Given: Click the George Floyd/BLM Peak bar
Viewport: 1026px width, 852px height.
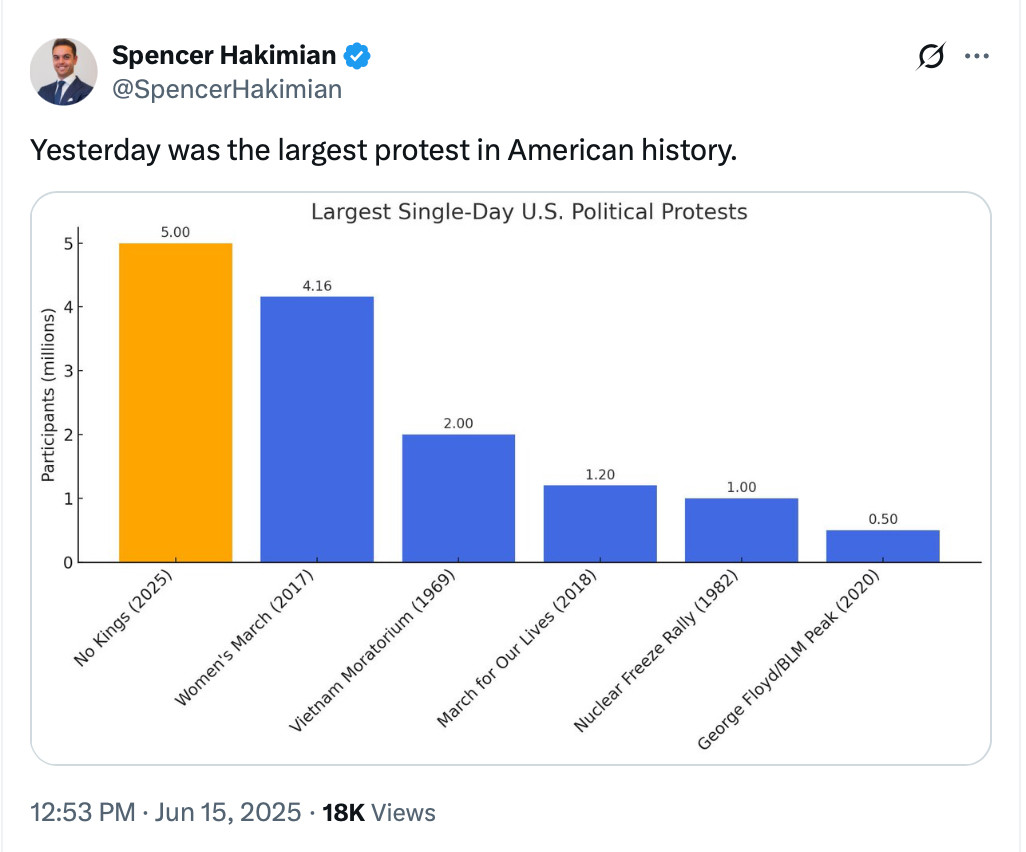Looking at the screenshot, I should 883,546.
